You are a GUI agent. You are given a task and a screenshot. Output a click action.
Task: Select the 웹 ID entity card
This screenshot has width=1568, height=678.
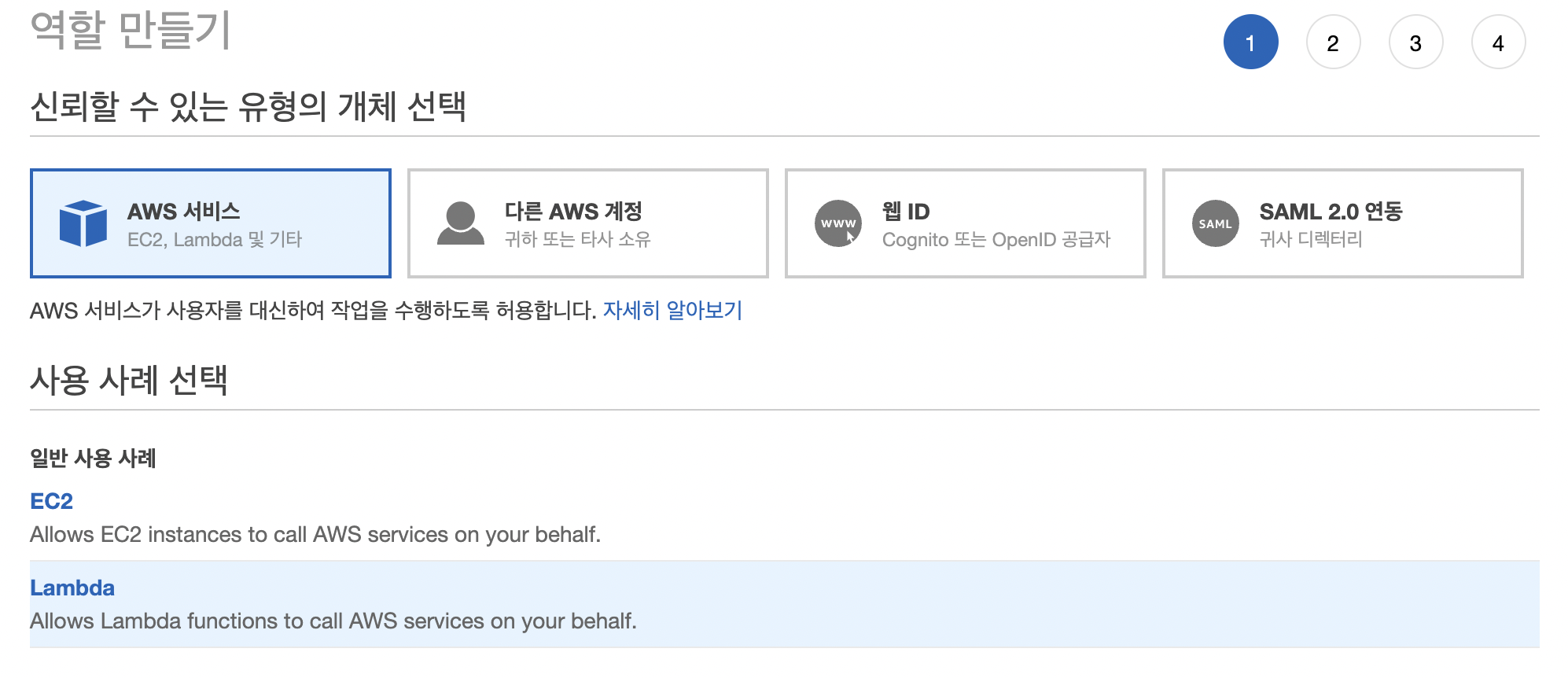(966, 223)
